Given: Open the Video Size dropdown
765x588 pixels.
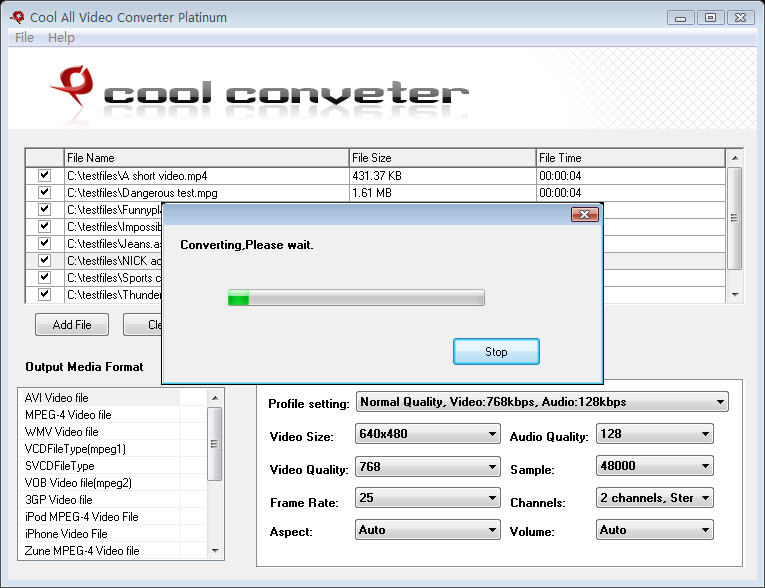Looking at the screenshot, I should 427,434.
